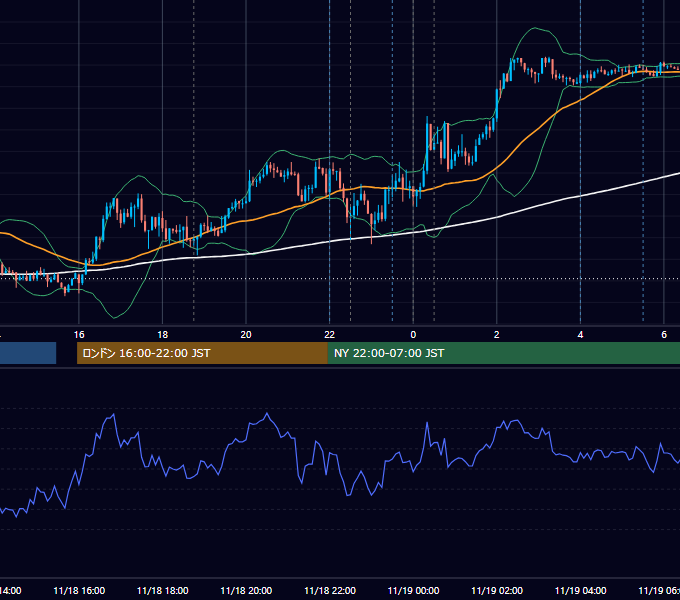Click the 11/18 16:00 date label
This screenshot has width=680, height=600.
coord(79,591)
